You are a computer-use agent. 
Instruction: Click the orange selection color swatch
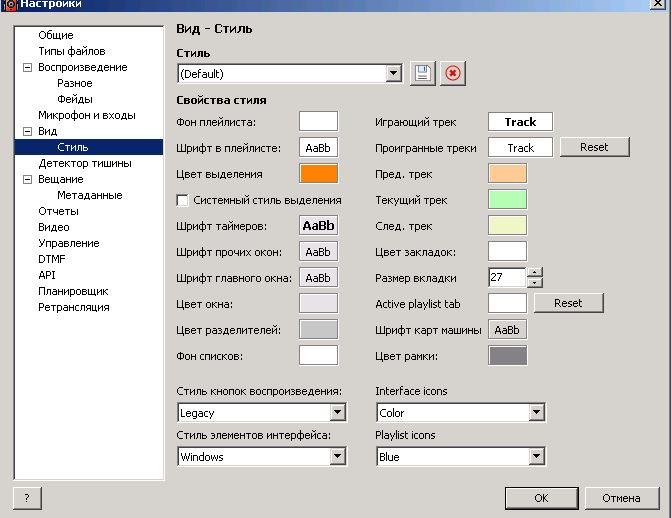[319, 173]
